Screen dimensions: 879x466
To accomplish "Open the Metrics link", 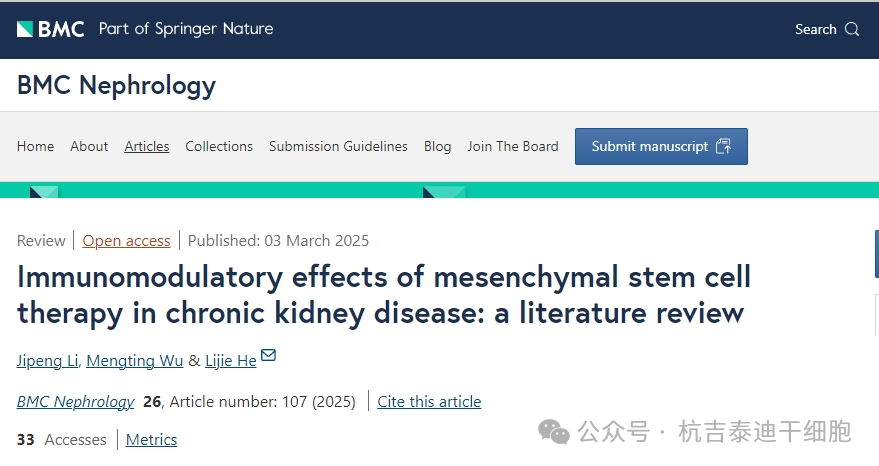I will click(x=151, y=440).
